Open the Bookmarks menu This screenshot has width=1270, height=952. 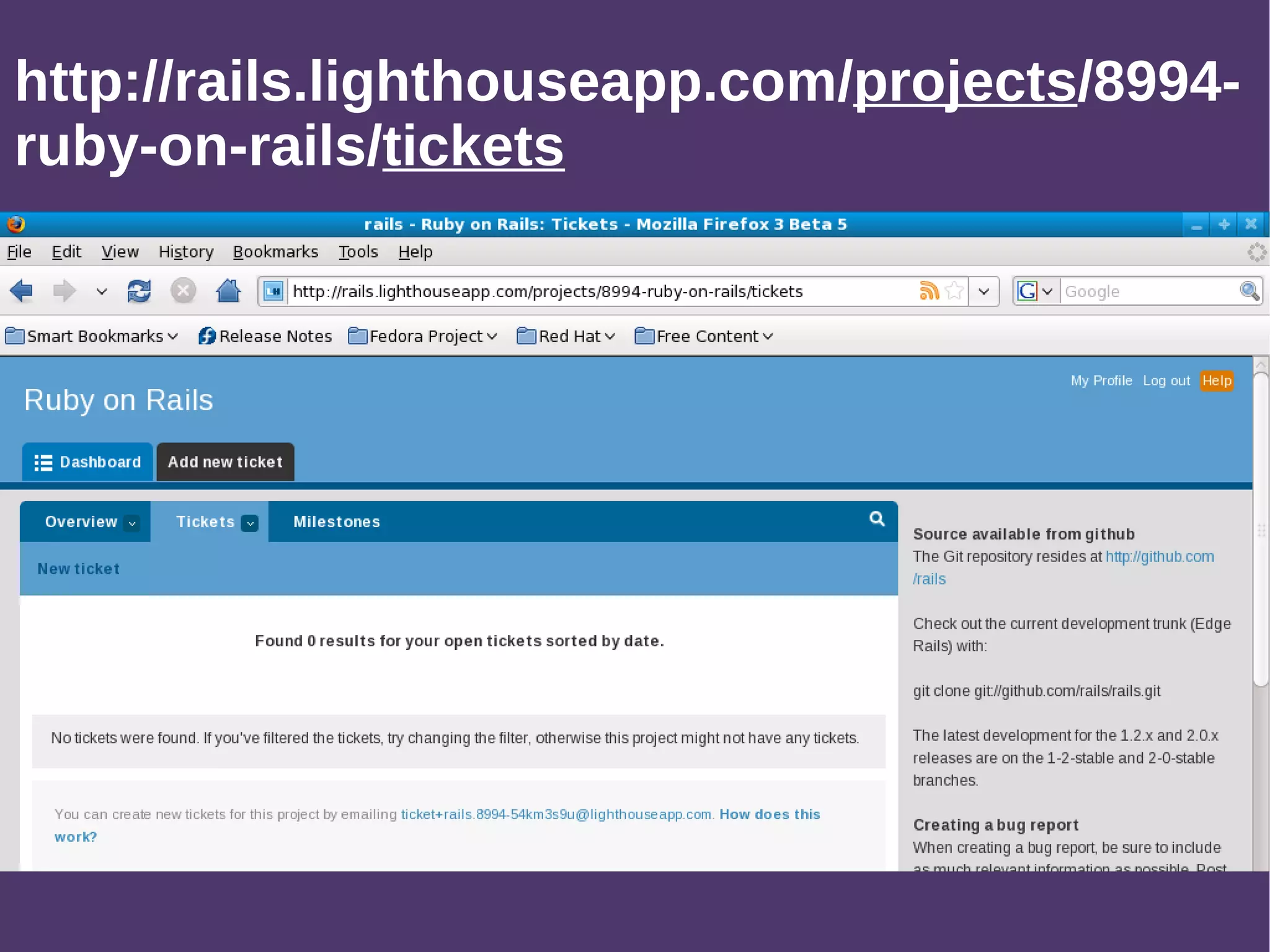coord(275,252)
